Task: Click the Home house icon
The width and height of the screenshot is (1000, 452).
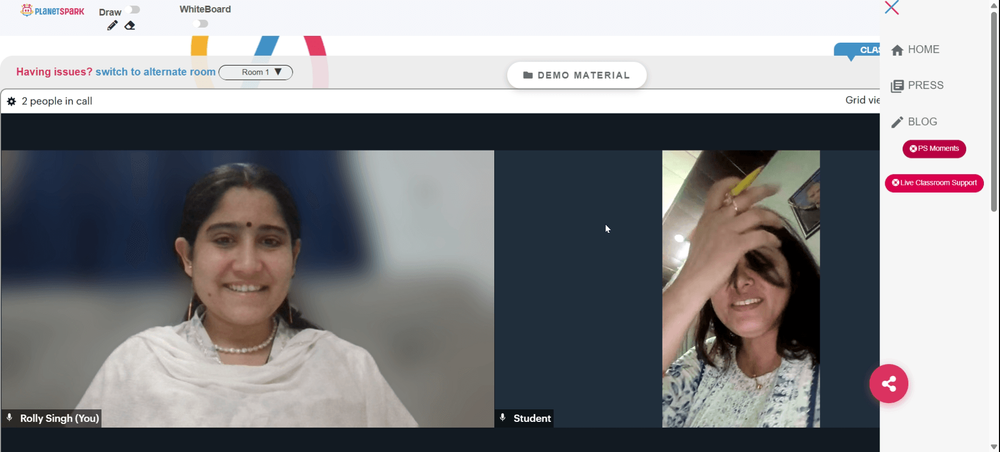Action: 897,50
